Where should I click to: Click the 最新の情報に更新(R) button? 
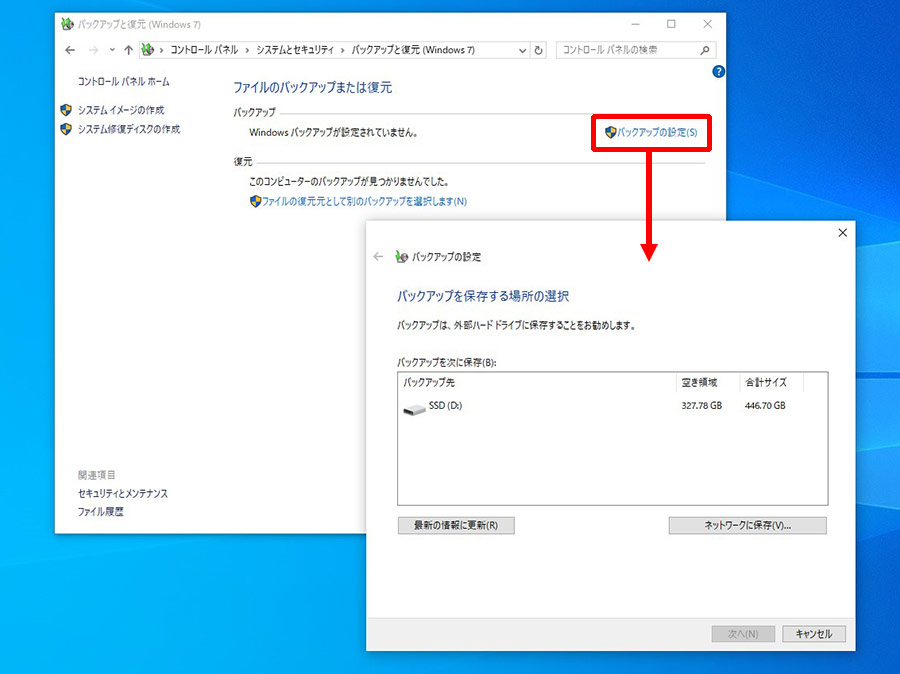coord(456,525)
